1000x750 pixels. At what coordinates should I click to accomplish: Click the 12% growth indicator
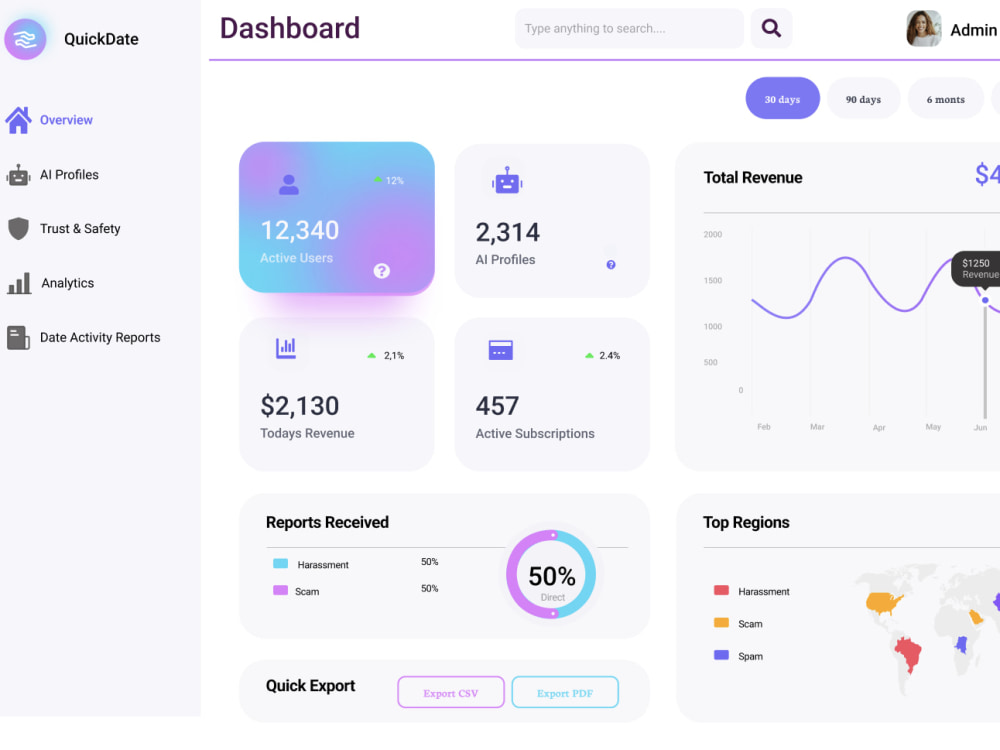click(x=390, y=180)
